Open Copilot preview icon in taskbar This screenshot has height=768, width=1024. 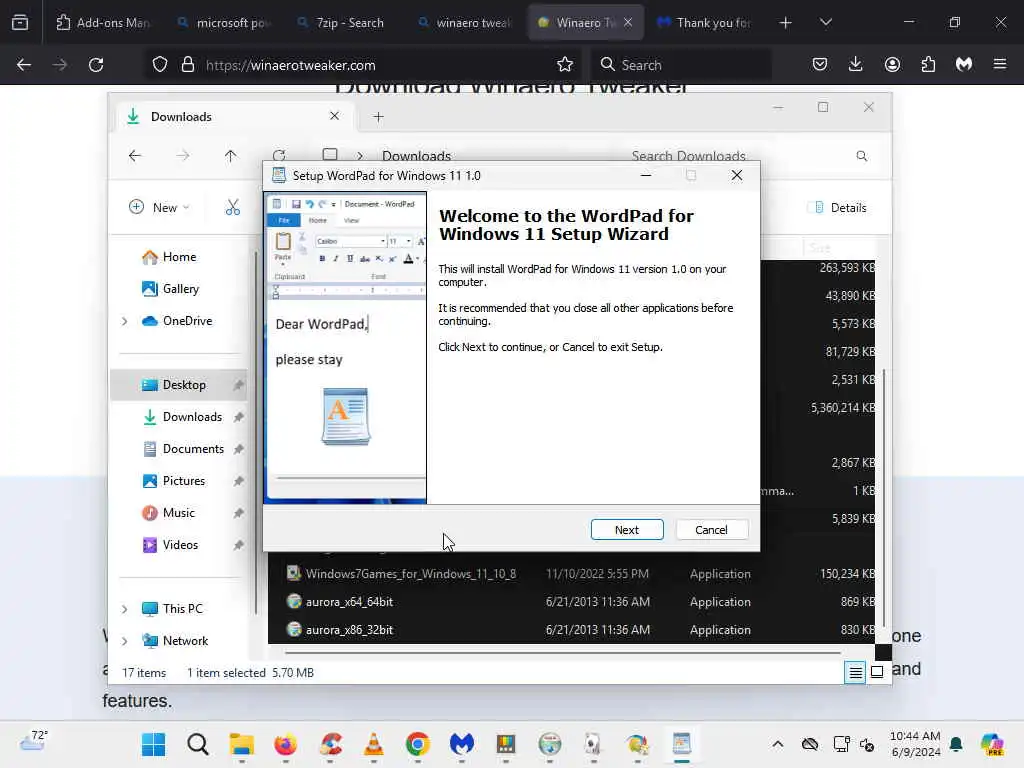coord(992,744)
